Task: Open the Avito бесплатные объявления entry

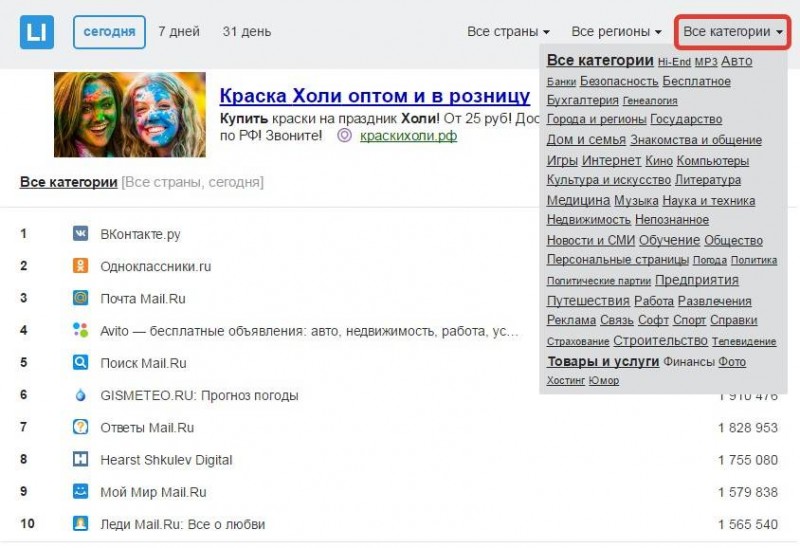Action: pyautogui.click(x=309, y=331)
